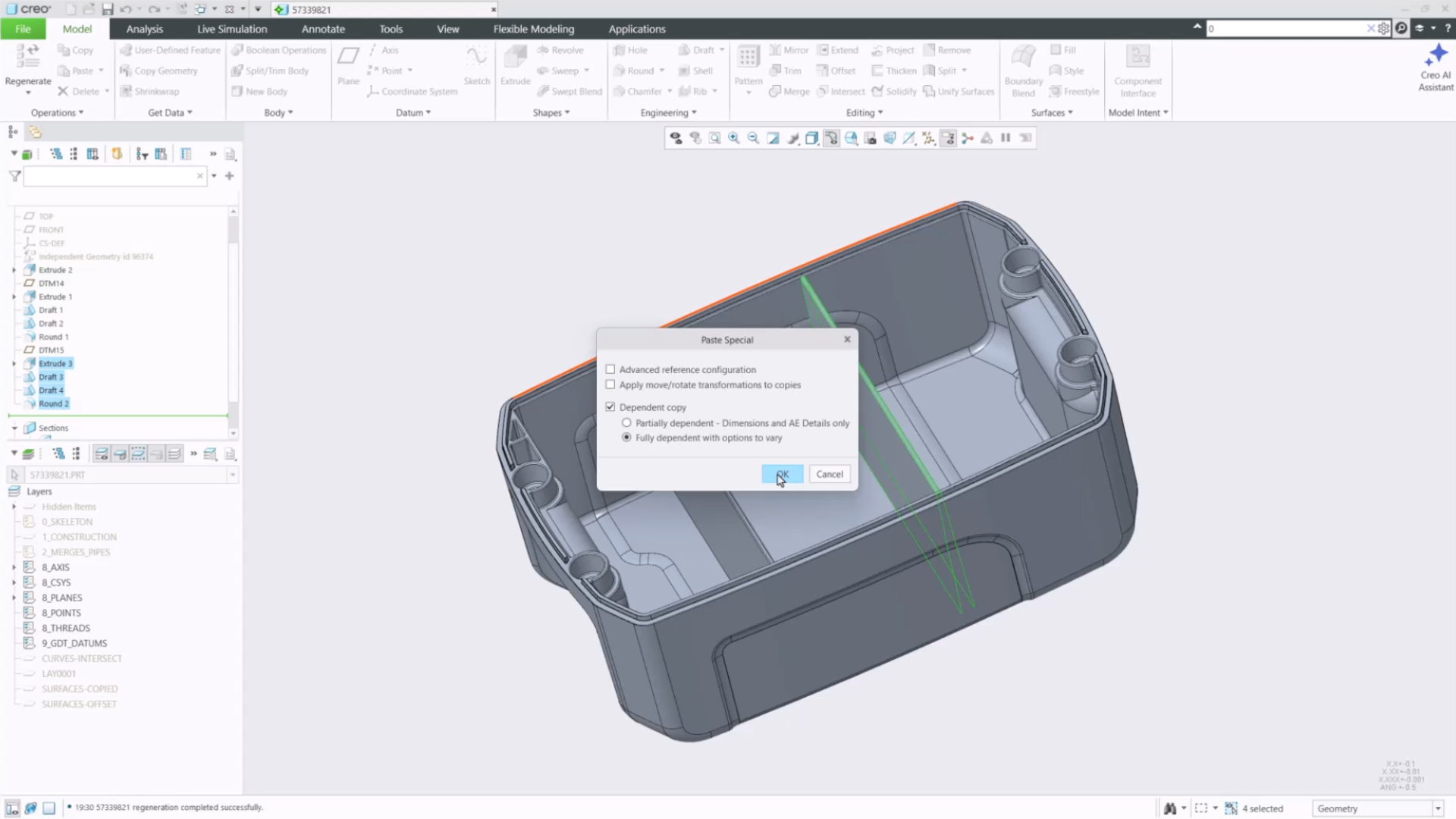The width and height of the screenshot is (1456, 819).
Task: Click the Regenerate icon
Action: coord(27,58)
